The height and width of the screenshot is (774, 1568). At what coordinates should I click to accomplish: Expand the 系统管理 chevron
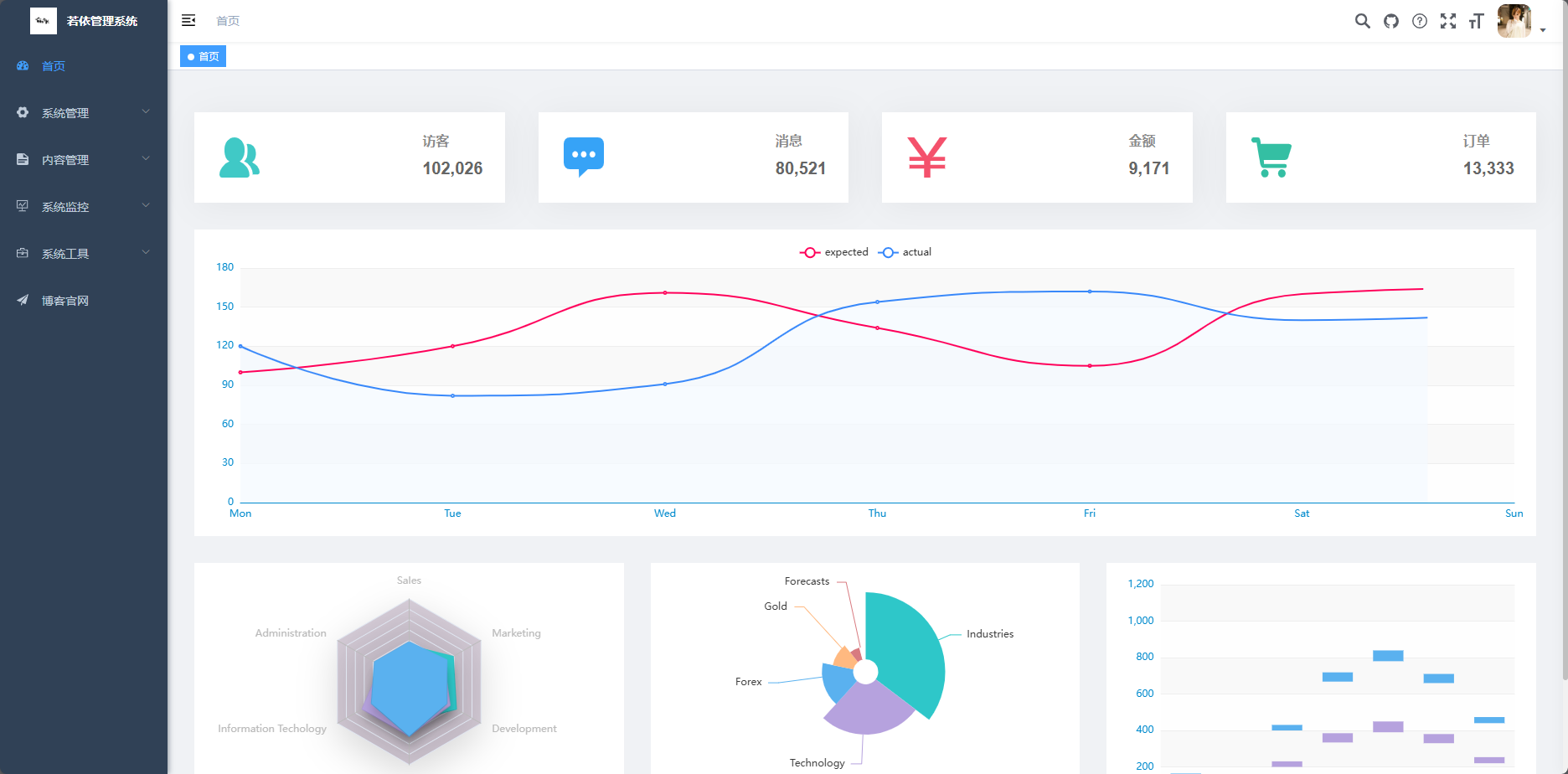146,111
